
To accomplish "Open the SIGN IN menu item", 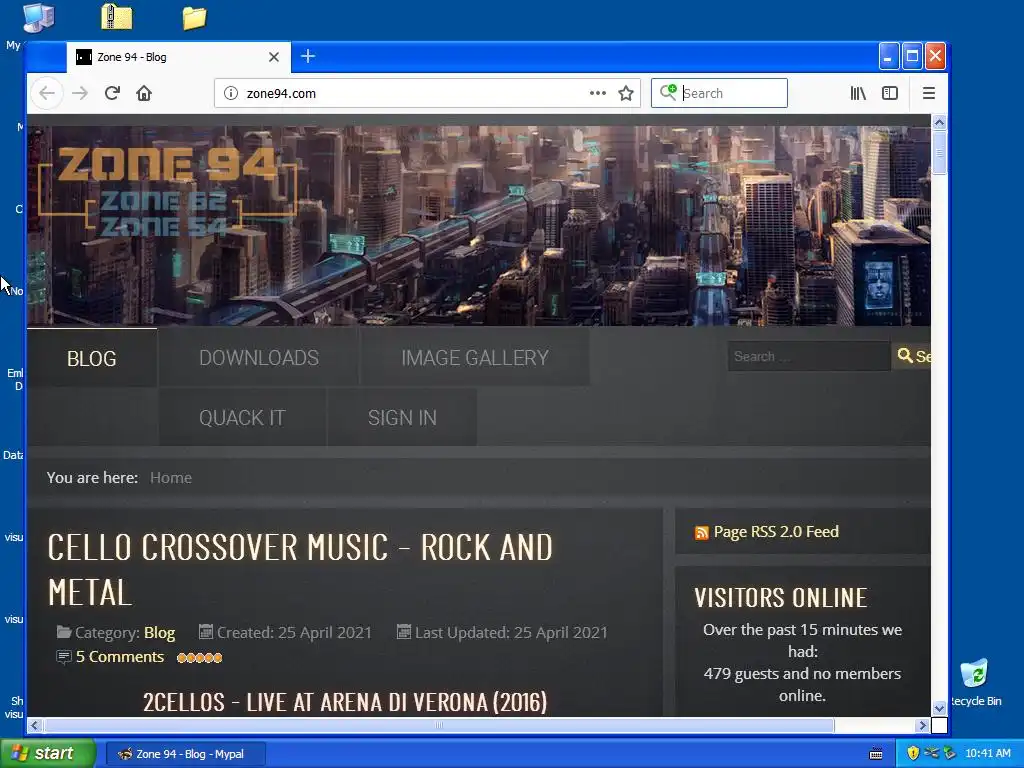I will (x=402, y=417).
